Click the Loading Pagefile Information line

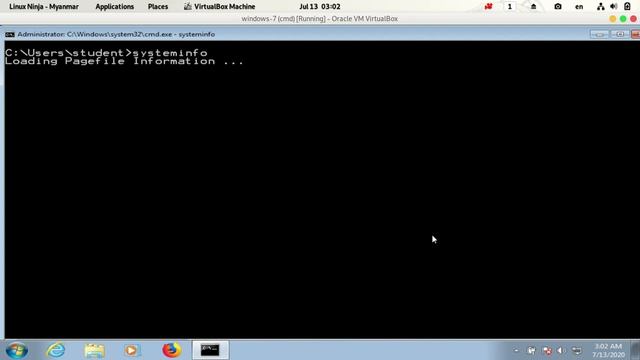124,61
